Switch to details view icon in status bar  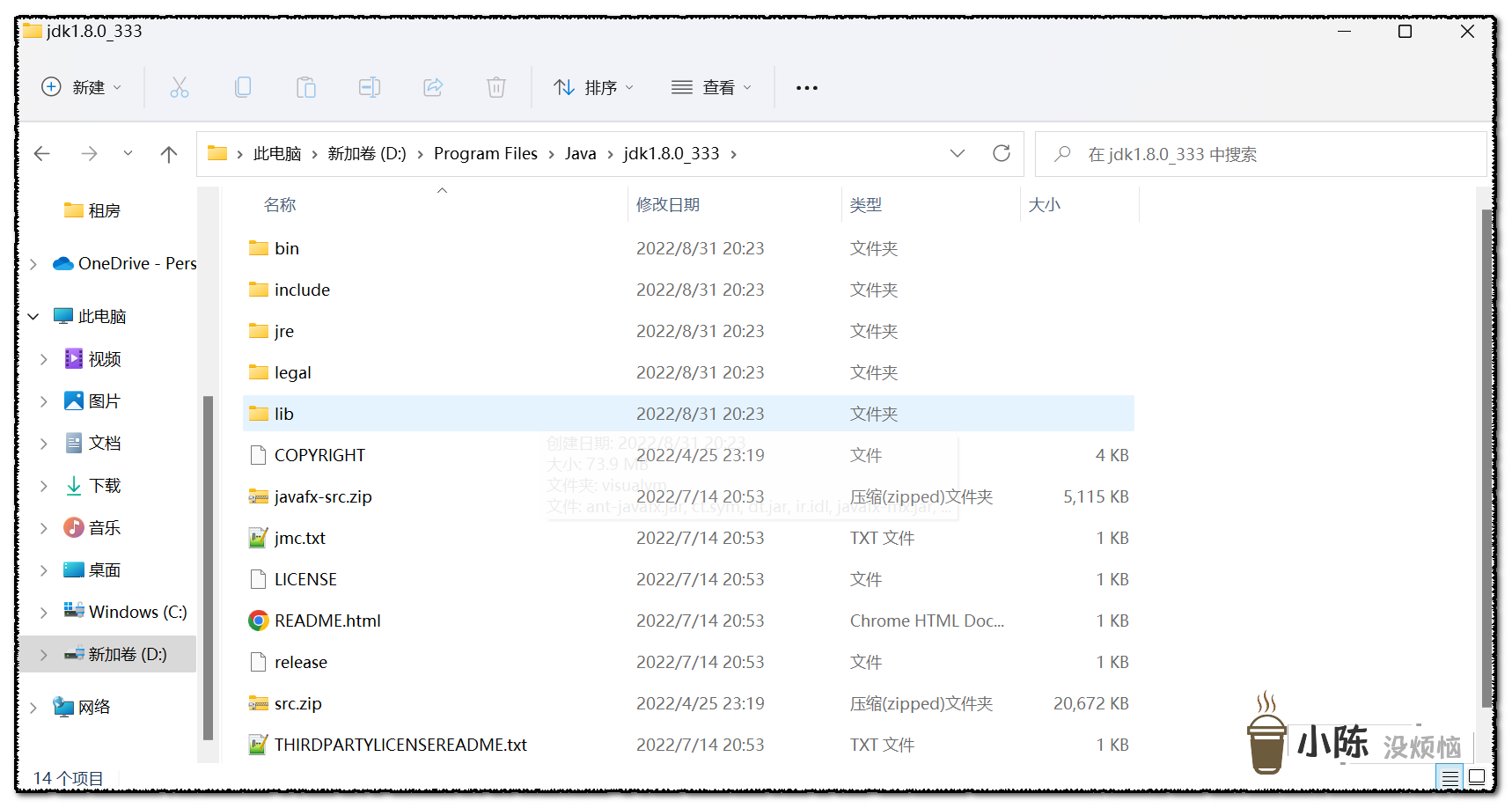1450,778
